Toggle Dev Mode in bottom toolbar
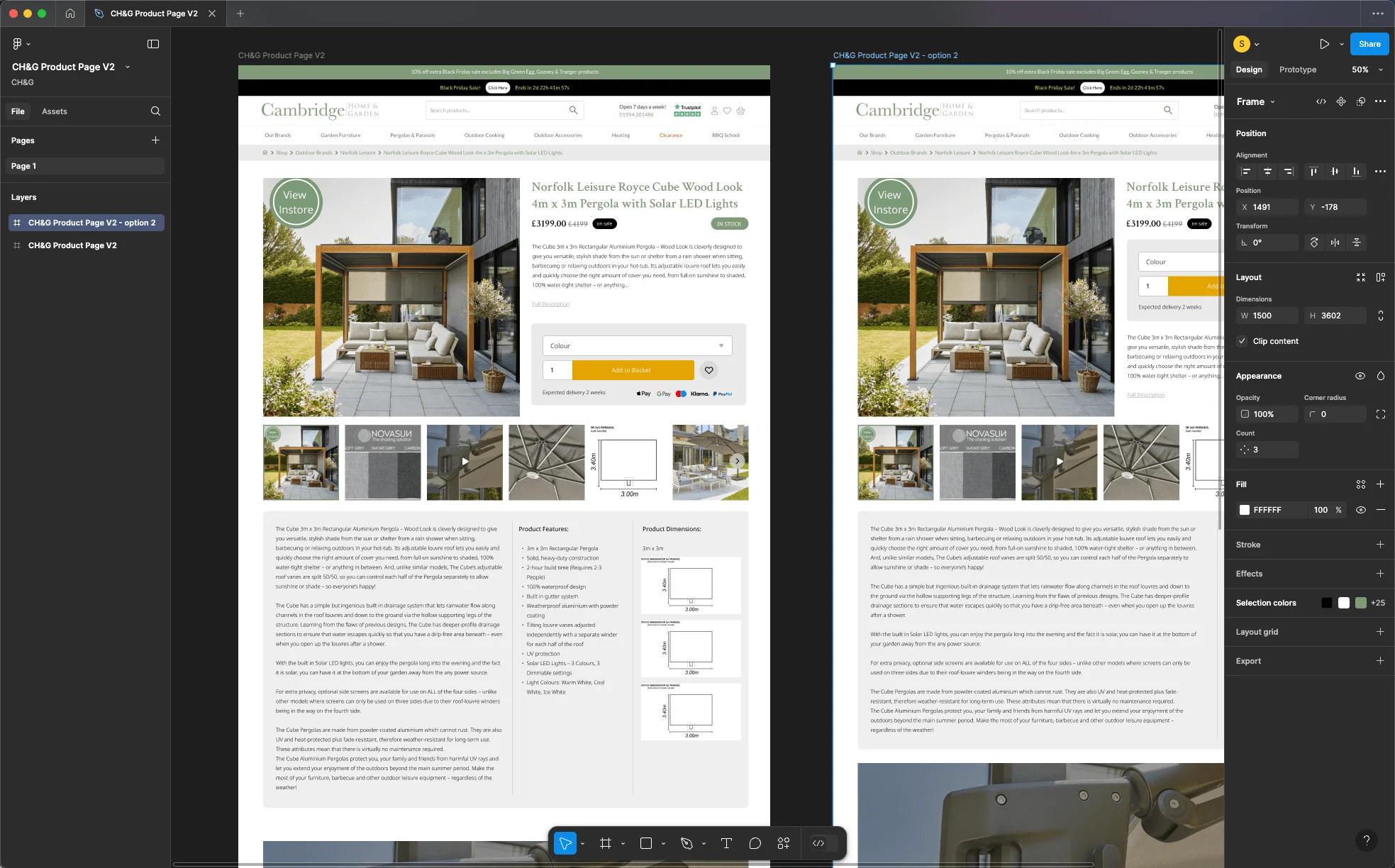 [818, 843]
